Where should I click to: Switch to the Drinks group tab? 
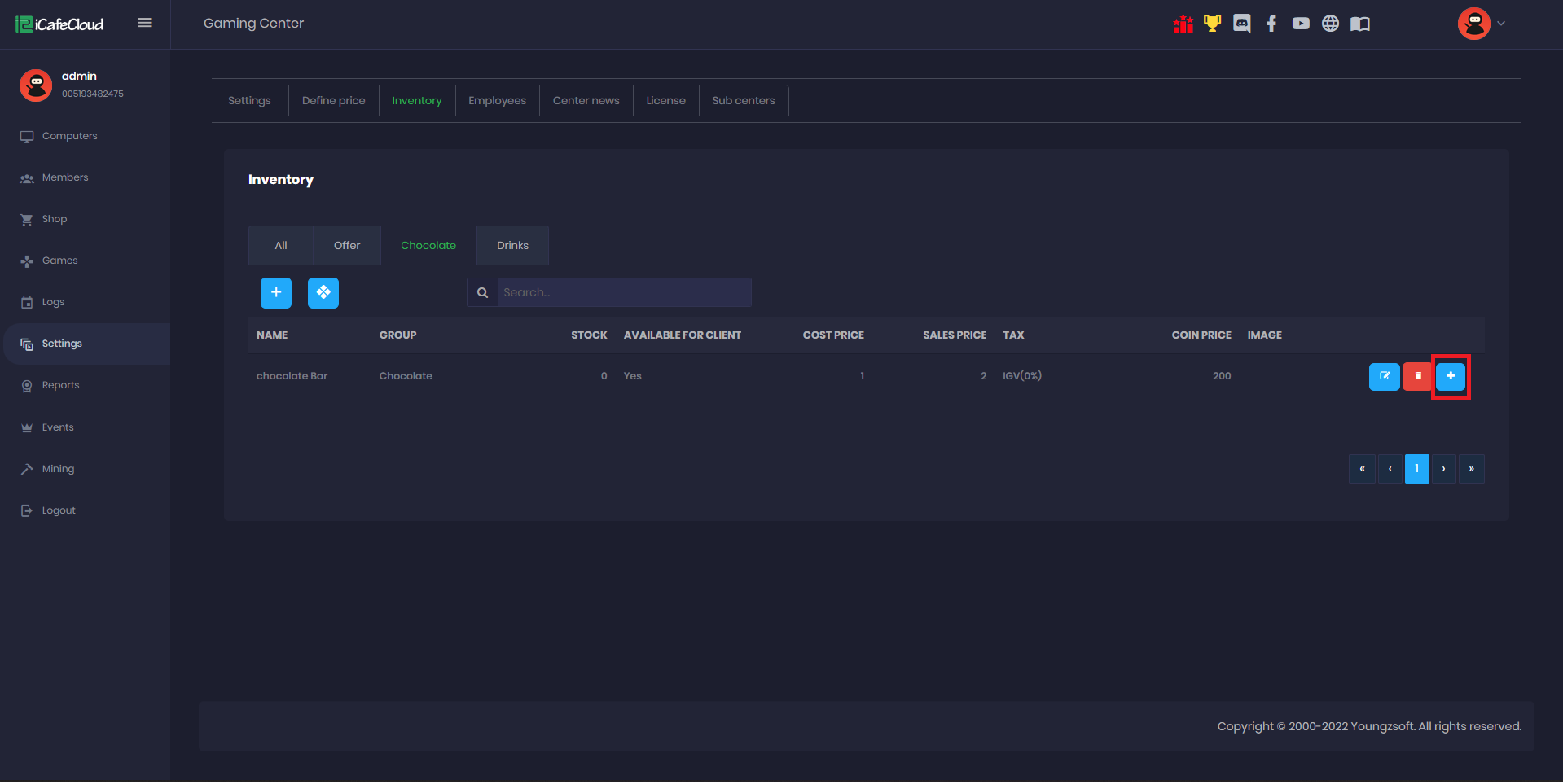512,246
